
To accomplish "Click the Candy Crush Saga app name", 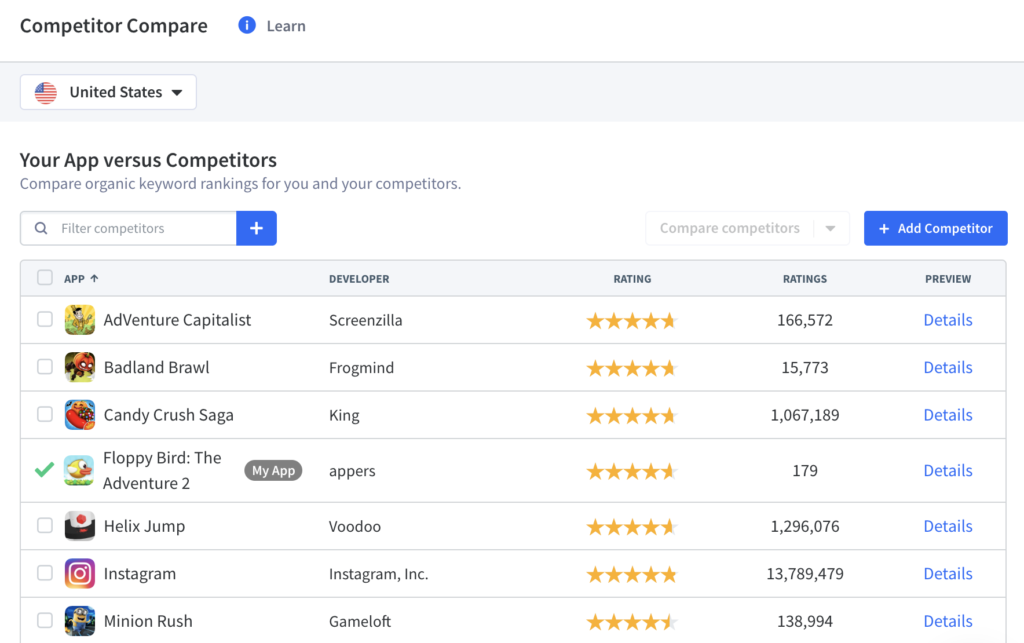I will [x=168, y=415].
